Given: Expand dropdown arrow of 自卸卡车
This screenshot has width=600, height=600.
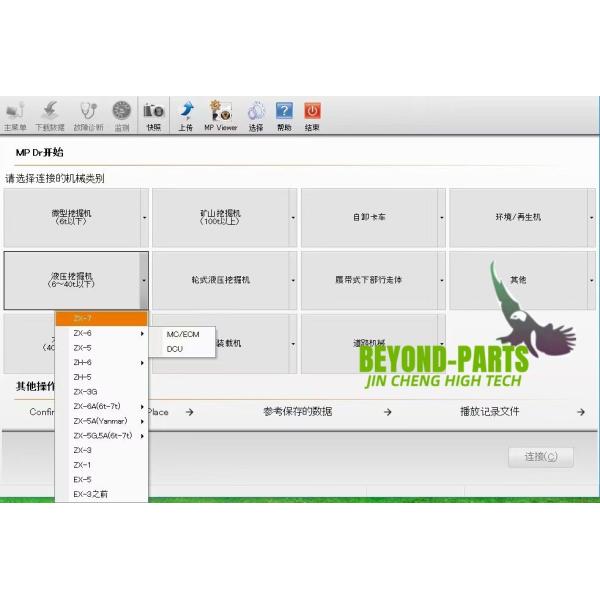Looking at the screenshot, I should [x=442, y=217].
